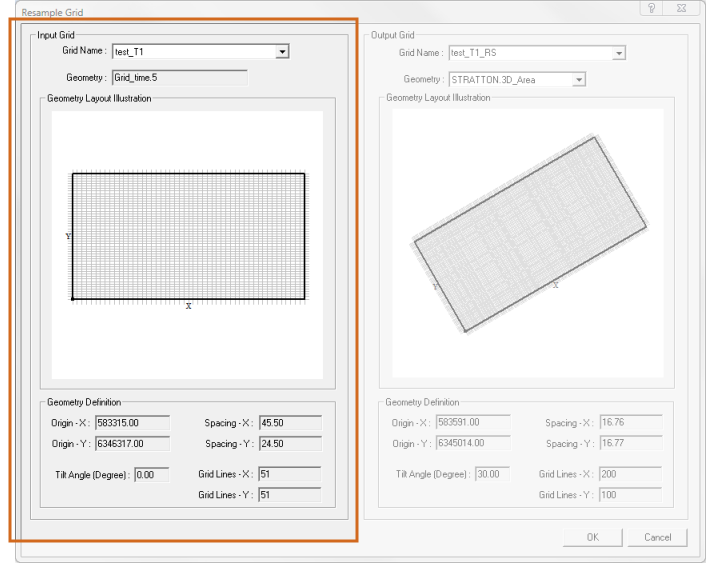706x563 pixels.
Task: Open the Input Grid Name dropdown arrow
Action: point(282,52)
